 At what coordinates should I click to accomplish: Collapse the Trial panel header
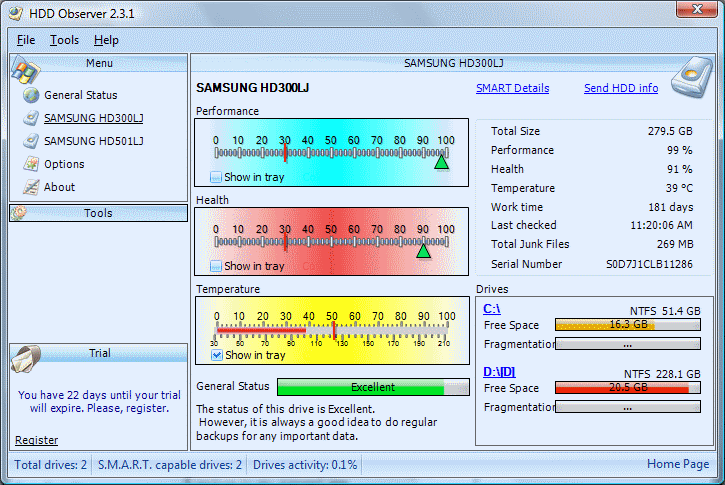click(x=98, y=353)
